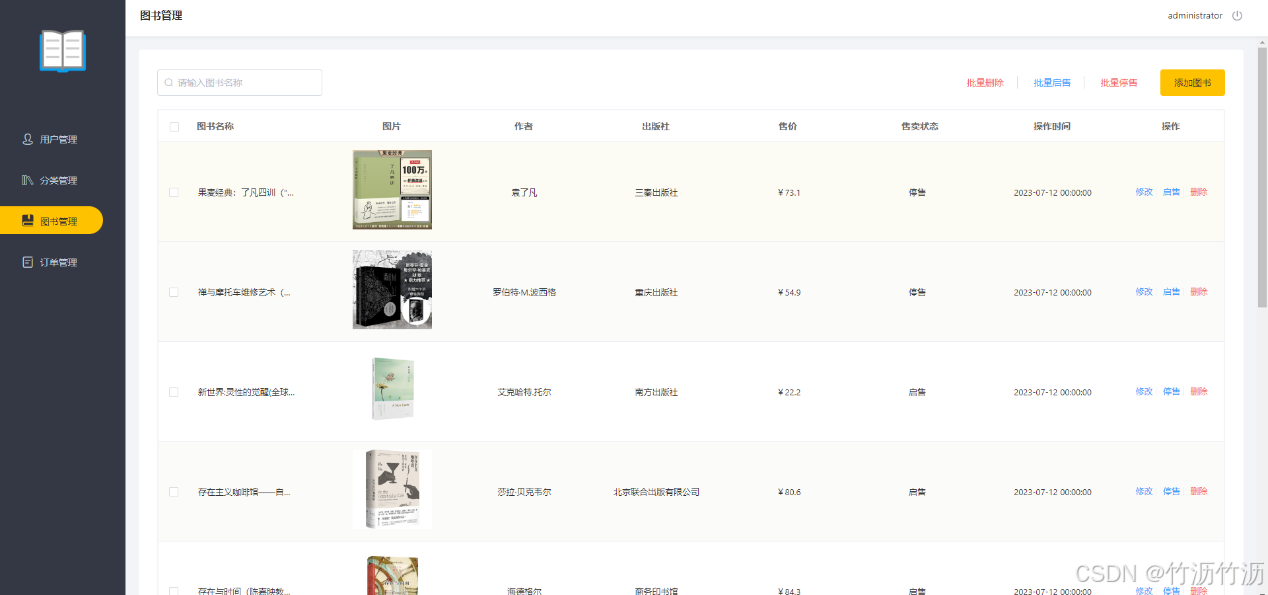Click the book name 禅与摩托车维修艺术

244,292
